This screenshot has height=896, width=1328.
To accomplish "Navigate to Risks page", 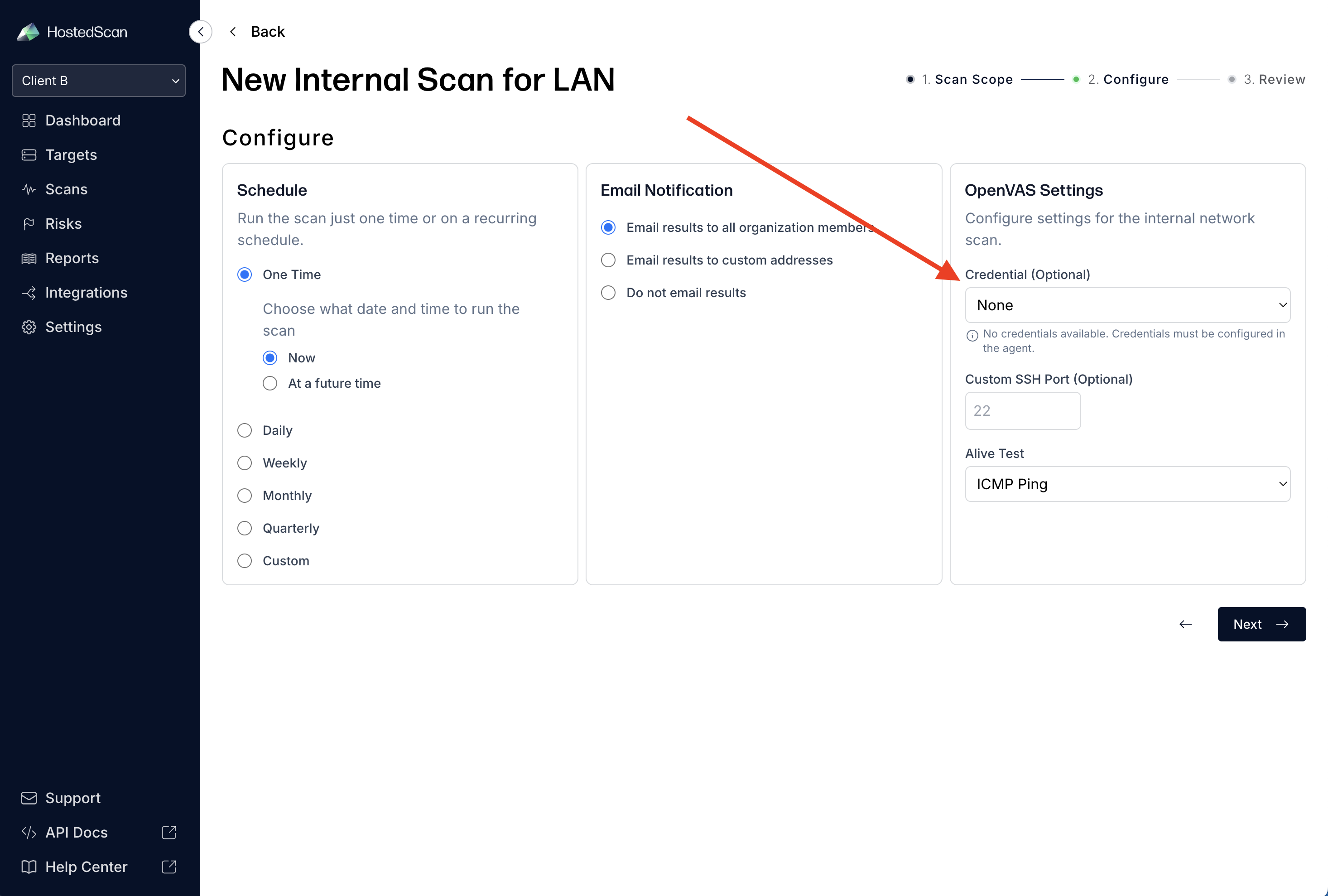I will pyautogui.click(x=63, y=223).
